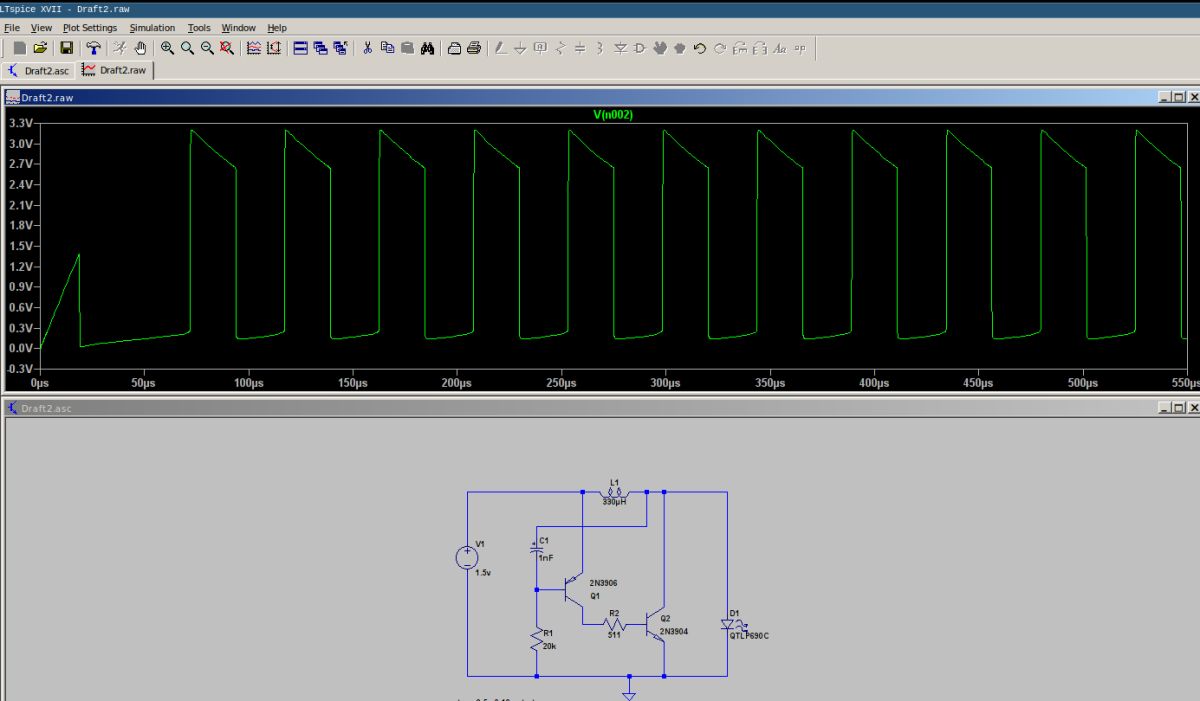Image resolution: width=1200 pixels, height=701 pixels.
Task: Select the Drag closed-hand tool
Action: (x=680, y=48)
